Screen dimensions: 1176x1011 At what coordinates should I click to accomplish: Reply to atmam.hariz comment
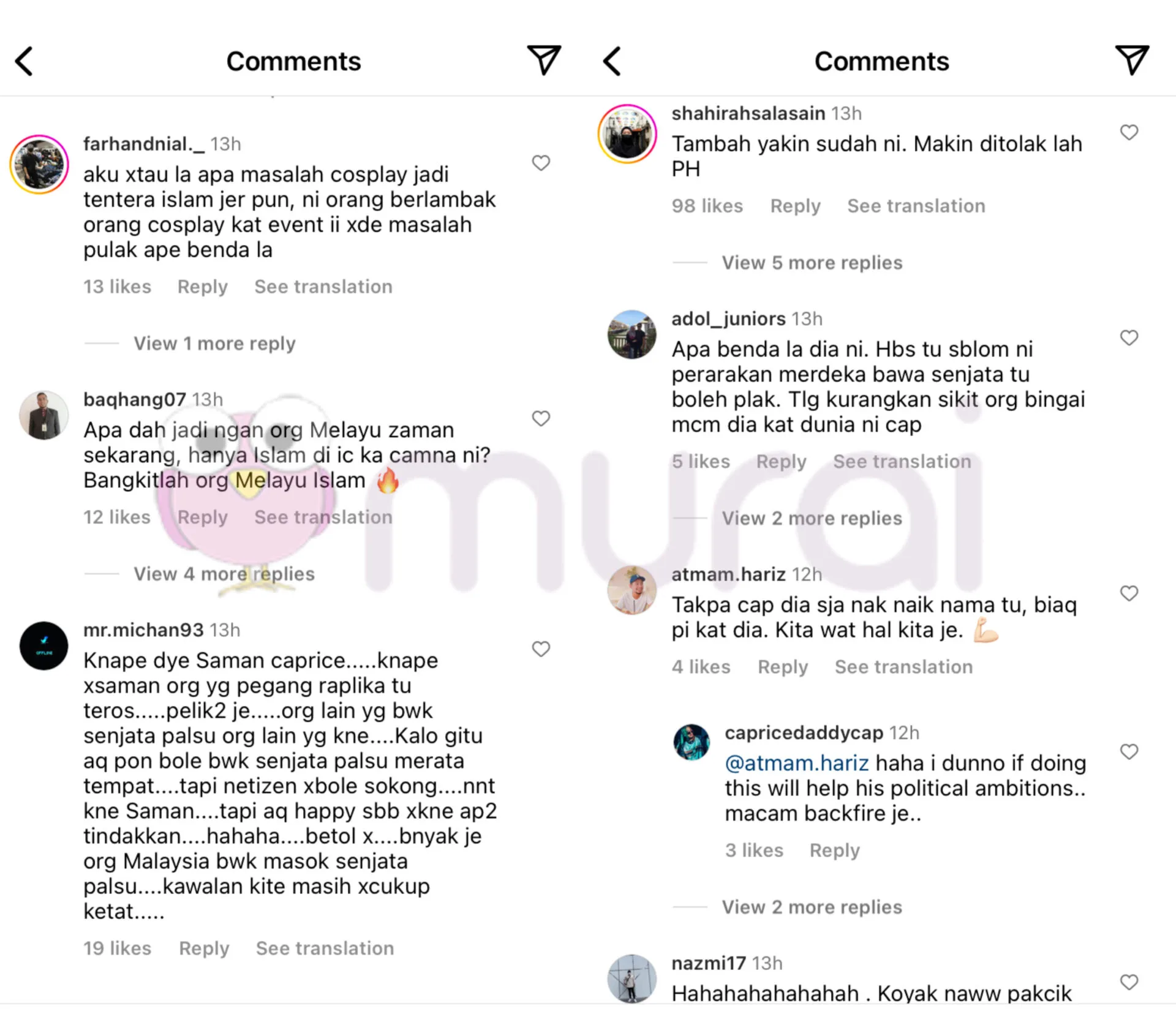coord(783,667)
